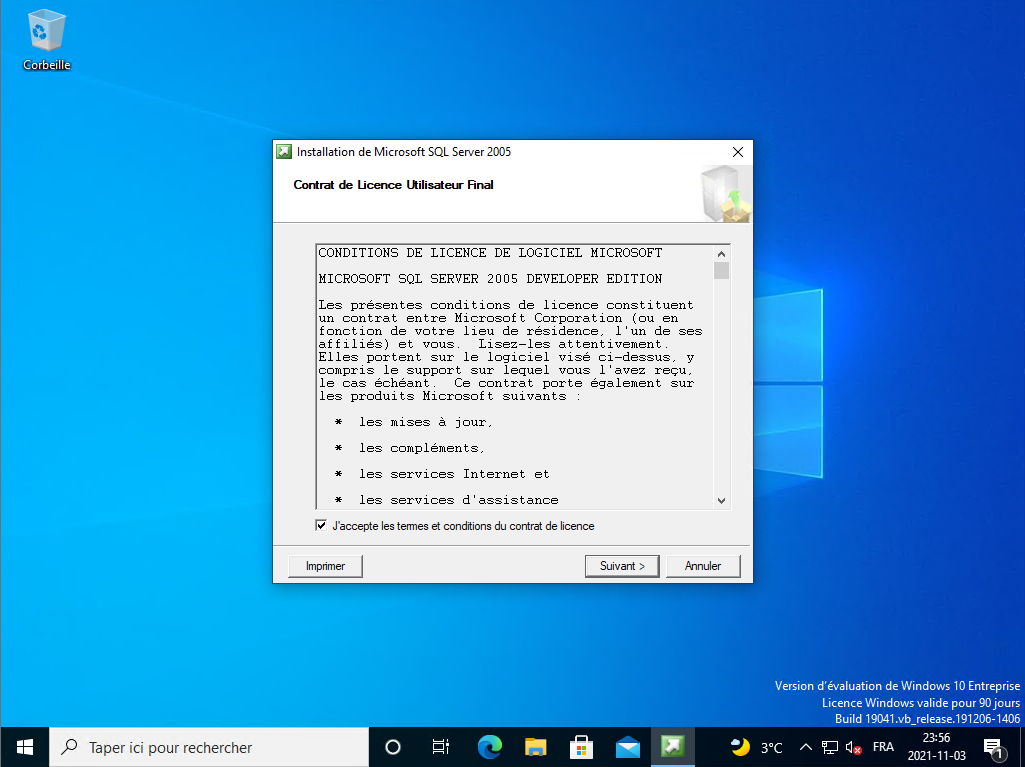The width and height of the screenshot is (1025, 767).
Task: Click the muted volume speaker icon
Action: click(x=854, y=747)
